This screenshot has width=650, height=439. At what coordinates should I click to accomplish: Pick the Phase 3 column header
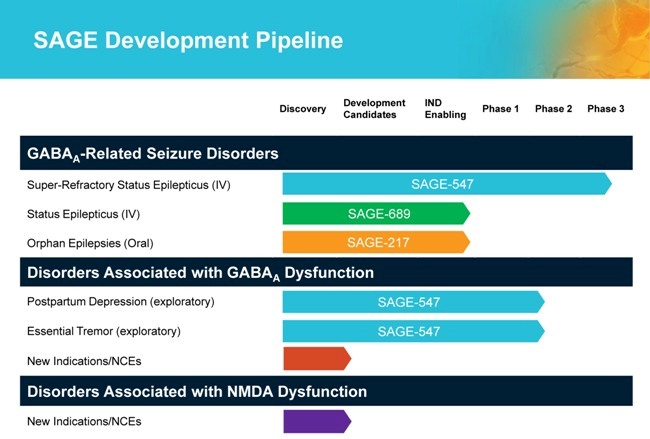pos(605,109)
